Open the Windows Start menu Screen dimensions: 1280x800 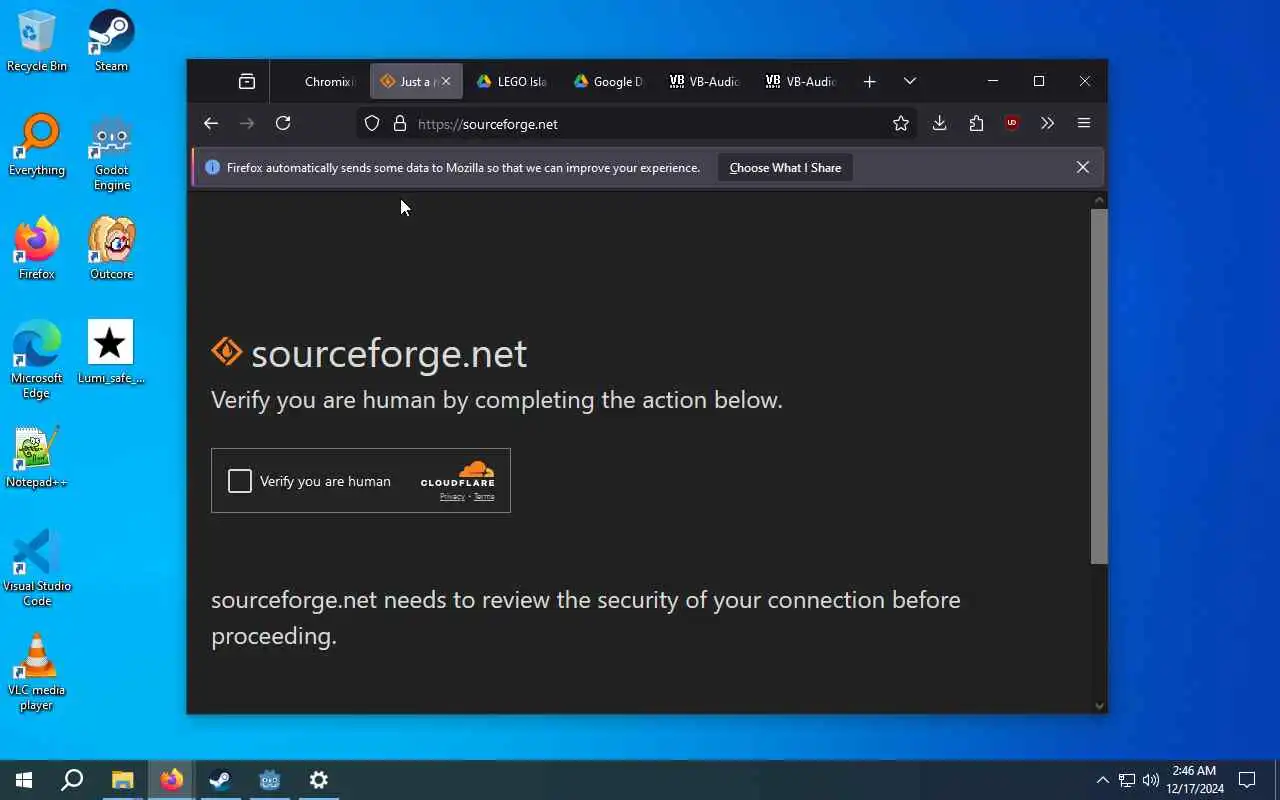(24, 780)
